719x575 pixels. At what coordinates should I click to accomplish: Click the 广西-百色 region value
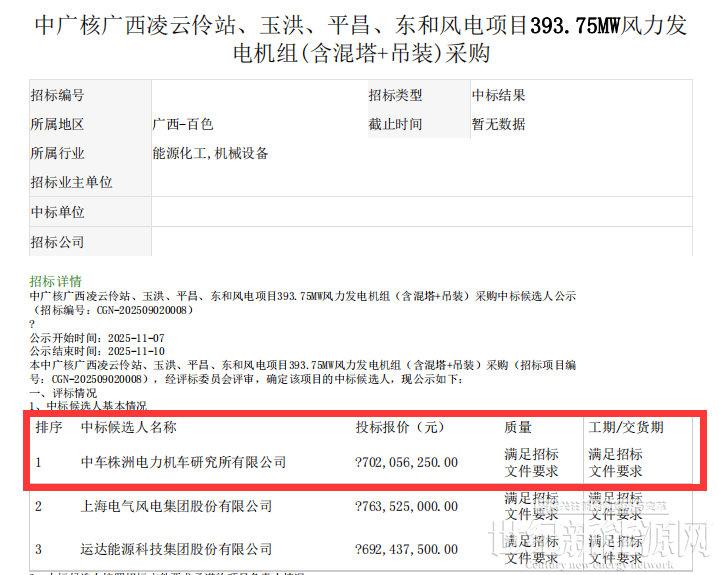(x=182, y=125)
